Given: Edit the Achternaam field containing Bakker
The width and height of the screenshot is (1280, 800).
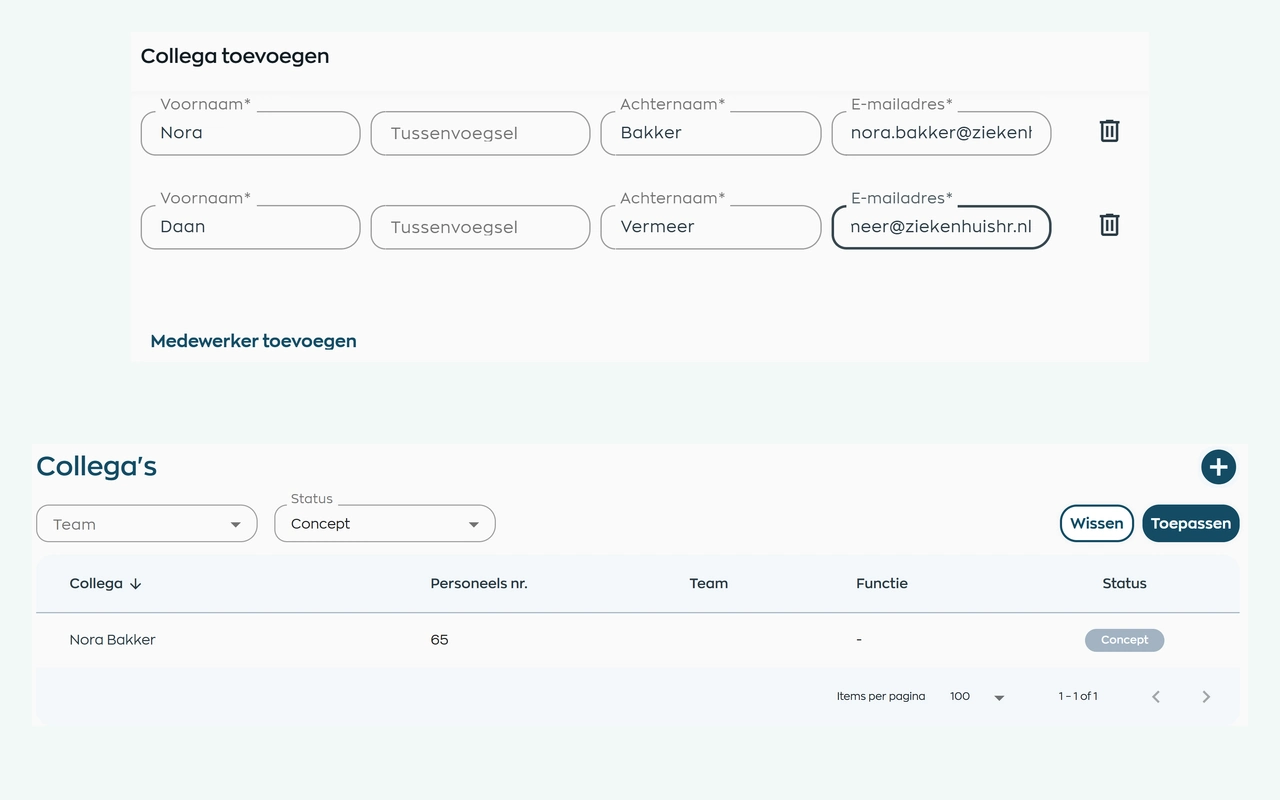Looking at the screenshot, I should [x=711, y=133].
